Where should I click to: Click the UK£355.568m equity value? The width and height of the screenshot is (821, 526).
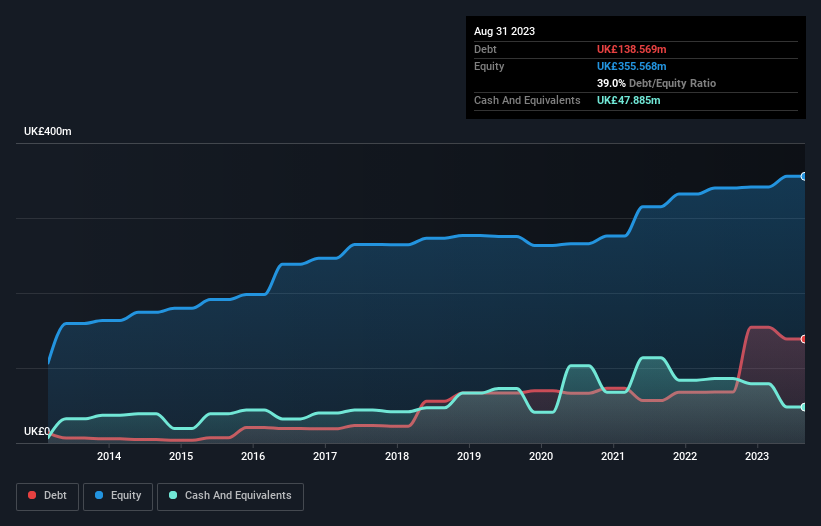[631, 66]
